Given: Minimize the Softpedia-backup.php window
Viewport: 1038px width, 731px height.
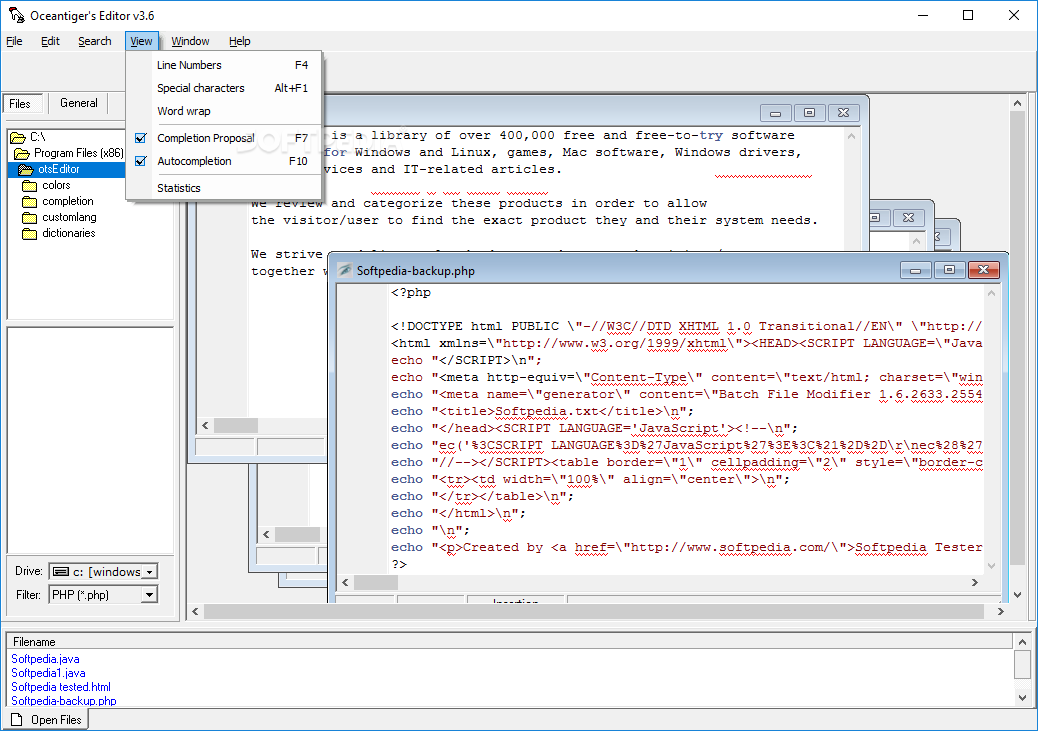Looking at the screenshot, I should pos(916,270).
